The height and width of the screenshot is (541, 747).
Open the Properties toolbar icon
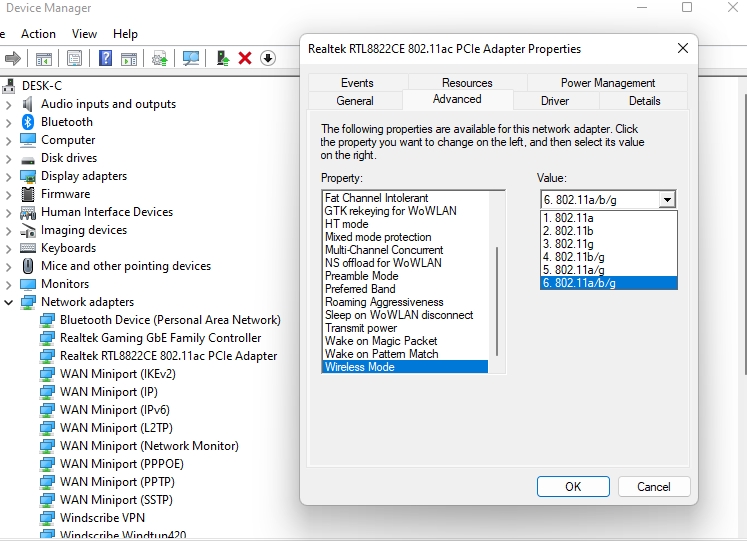(x=74, y=59)
